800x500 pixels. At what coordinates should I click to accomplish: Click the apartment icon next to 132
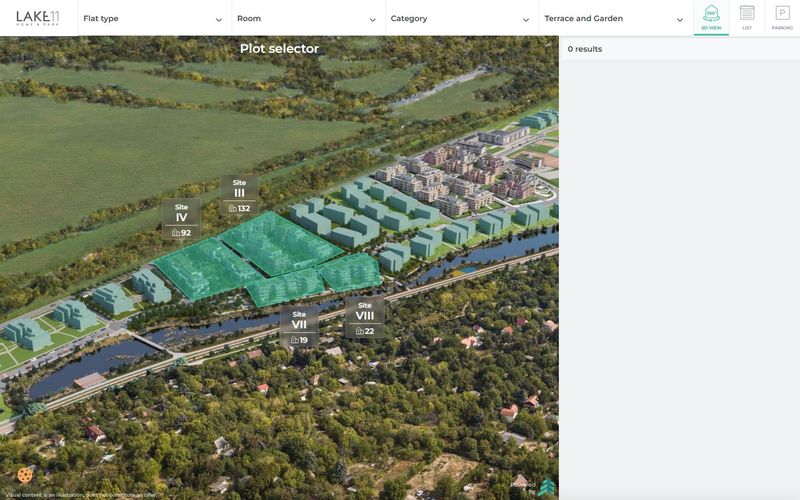[x=233, y=208]
